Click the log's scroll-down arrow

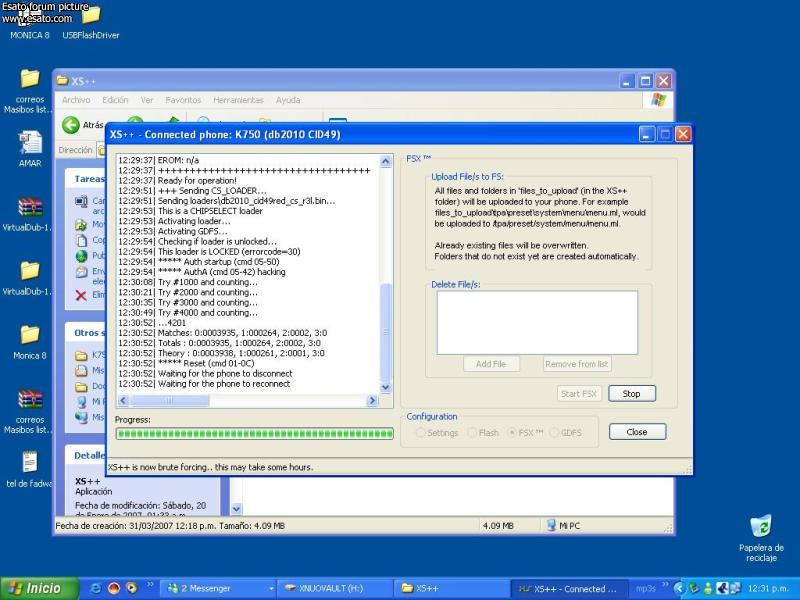(x=386, y=387)
